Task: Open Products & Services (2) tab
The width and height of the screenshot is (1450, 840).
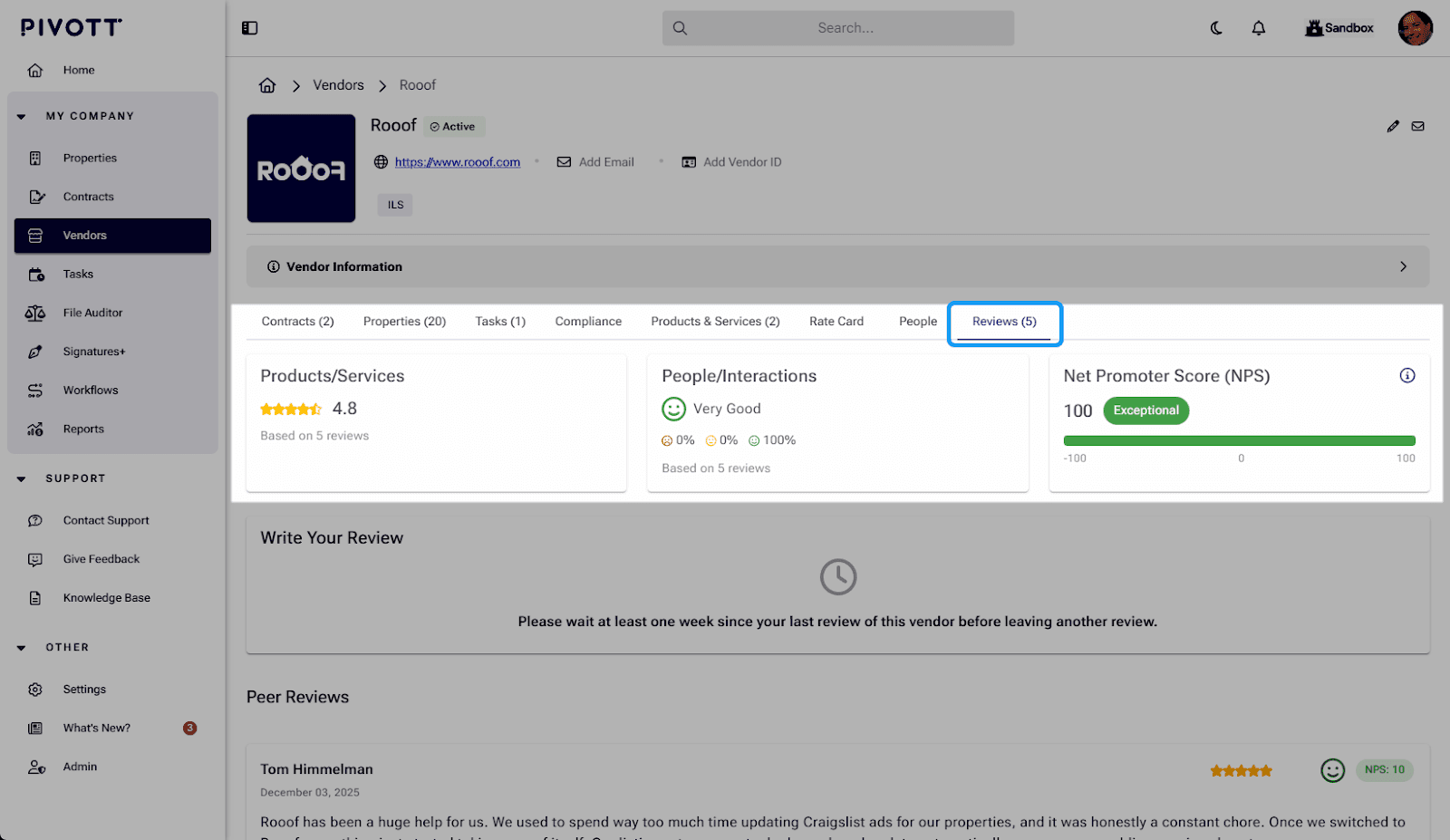Action: 715,322
